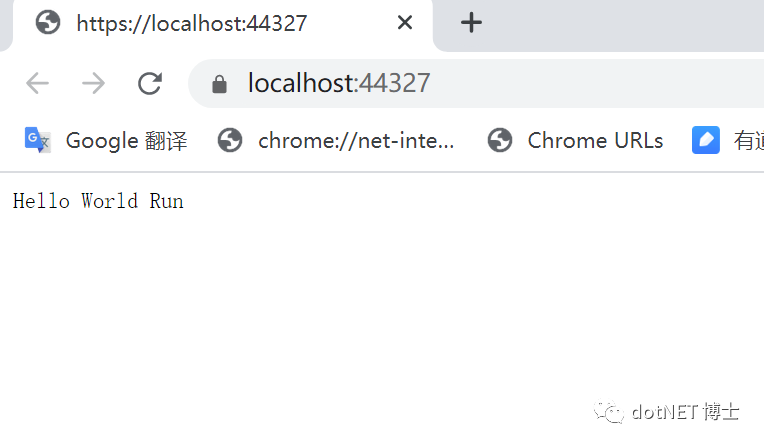Click the WeChat logo in the watermark

pos(607,411)
